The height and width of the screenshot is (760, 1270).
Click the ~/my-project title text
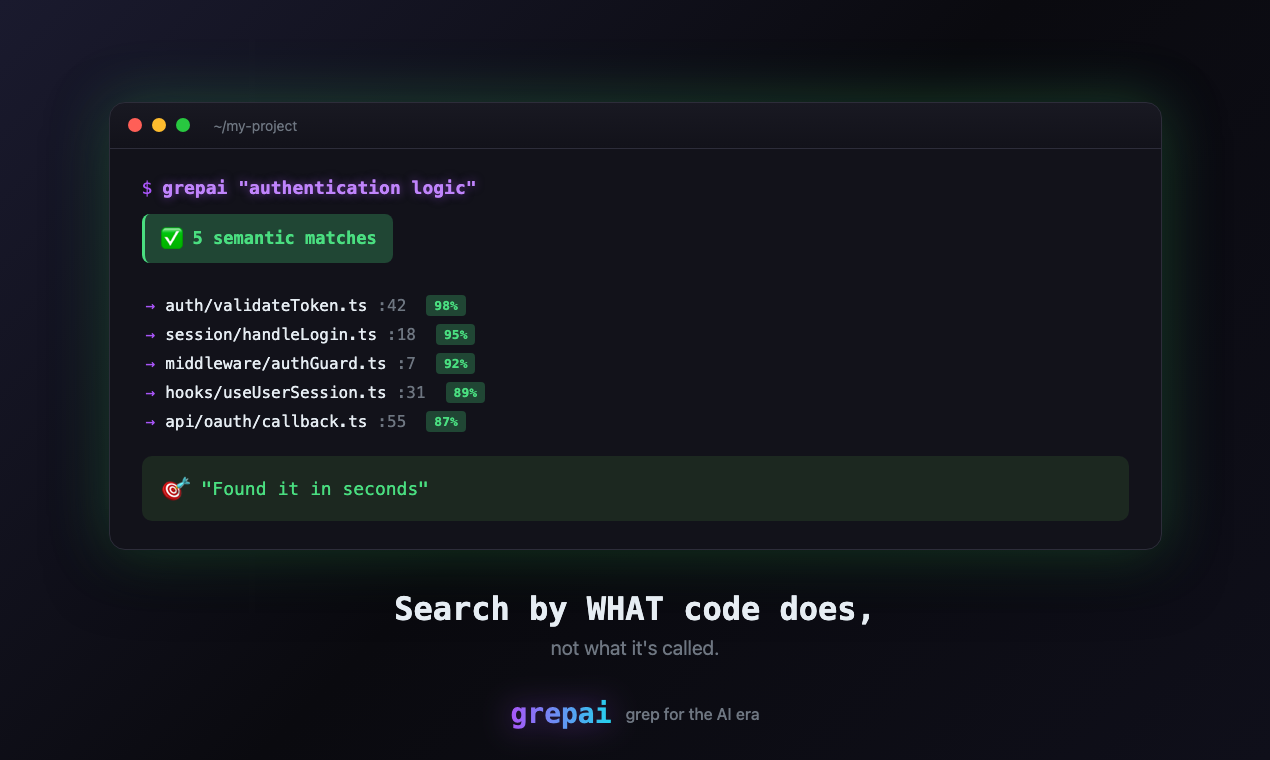tap(255, 126)
